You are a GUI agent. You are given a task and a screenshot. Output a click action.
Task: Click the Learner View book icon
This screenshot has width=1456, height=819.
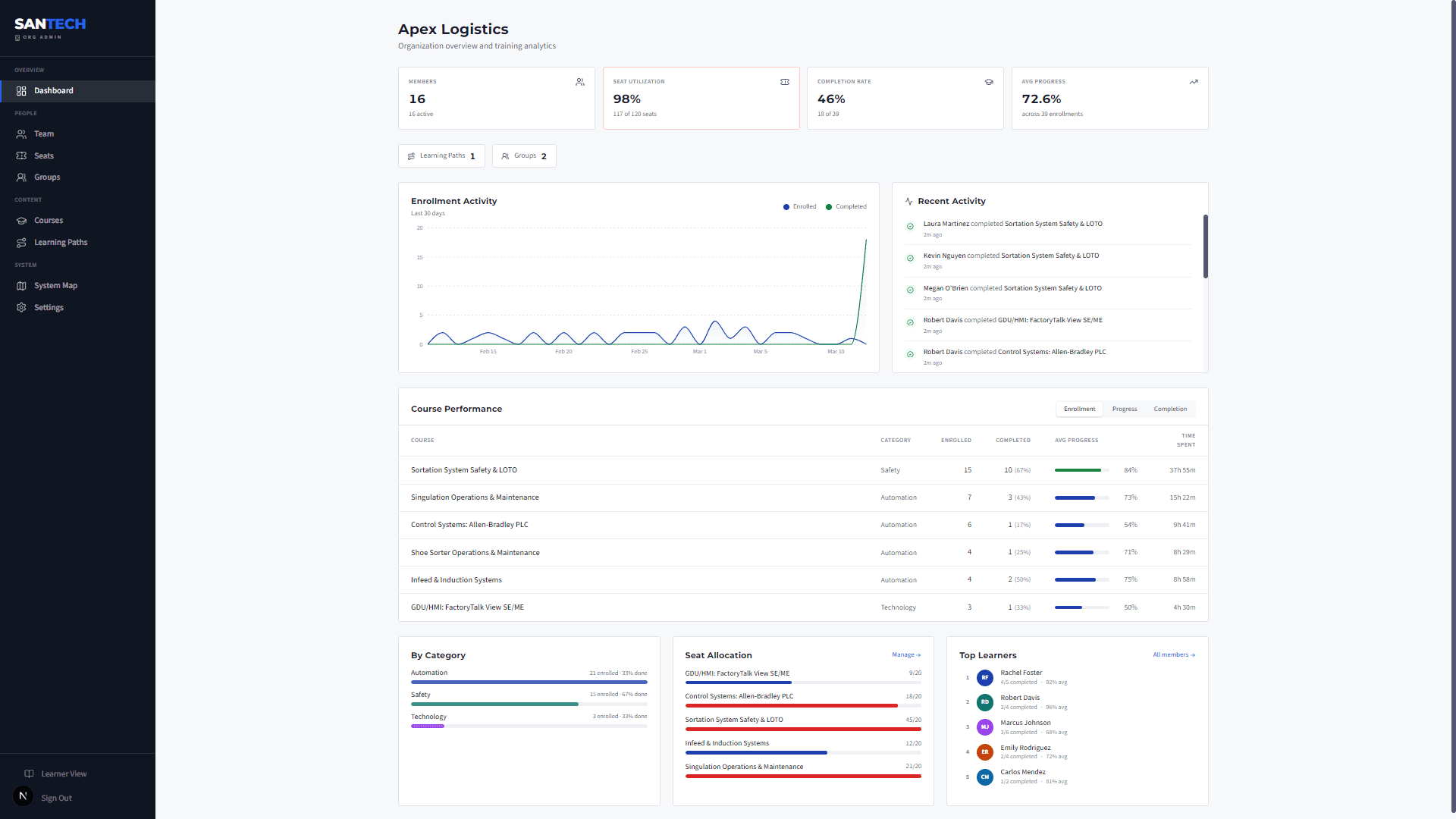(x=29, y=774)
